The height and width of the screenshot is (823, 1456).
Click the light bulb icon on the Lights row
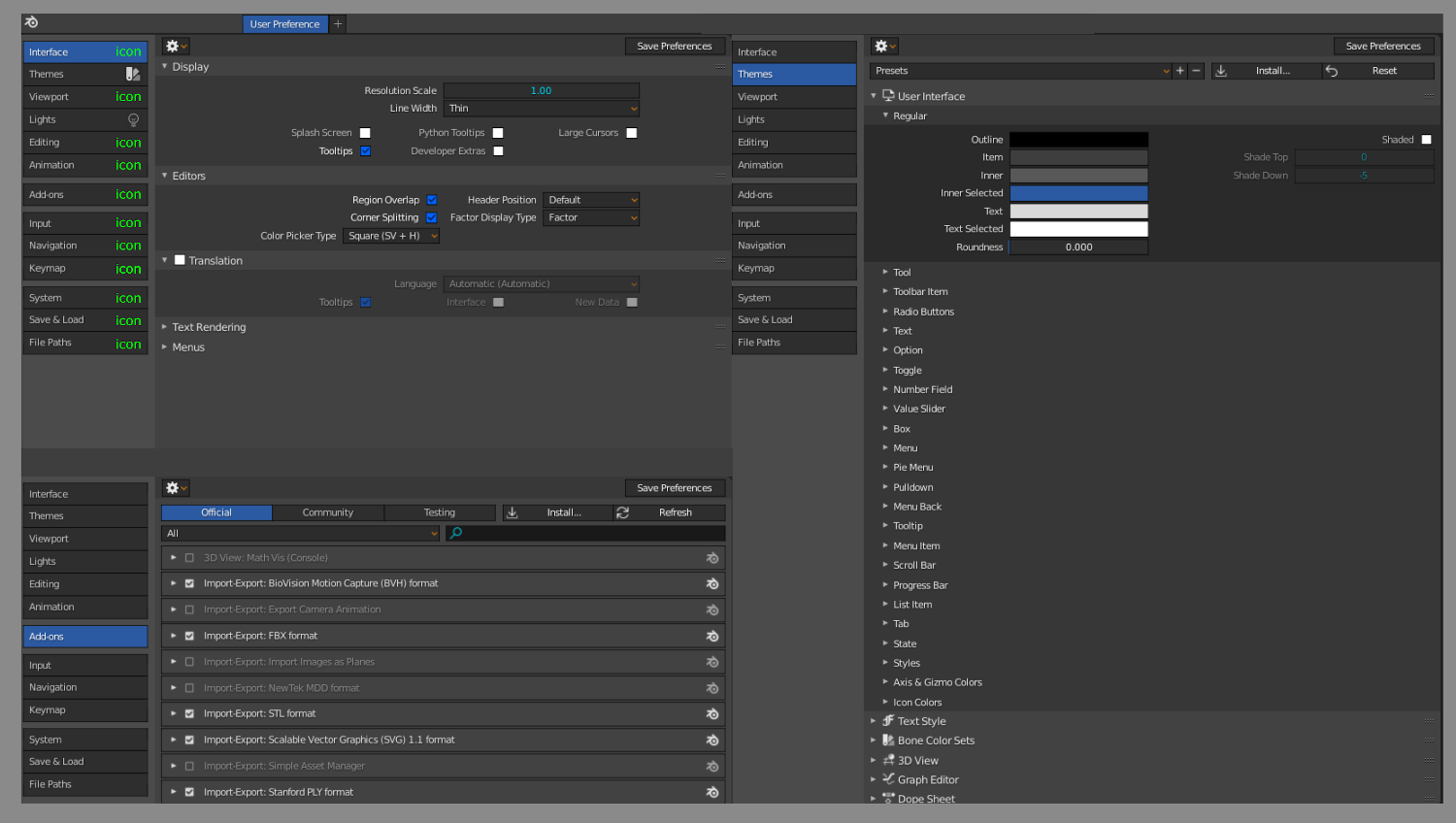133,119
